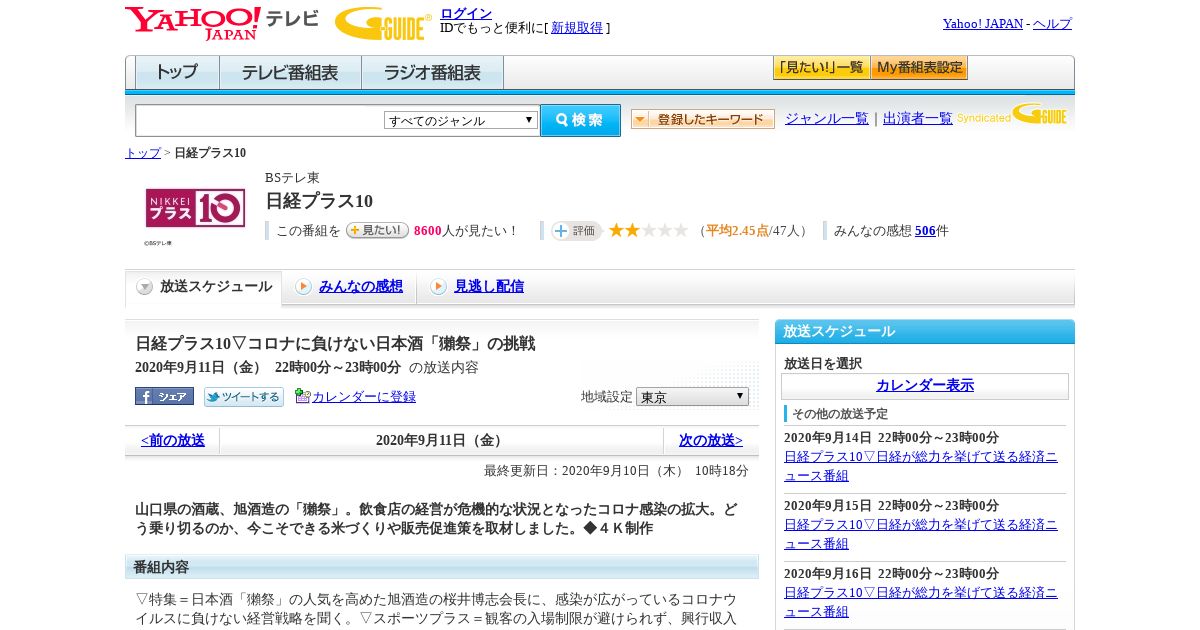Go to Yahoo! JAPAN link
Screen dimensions: 1200x630
(982, 24)
